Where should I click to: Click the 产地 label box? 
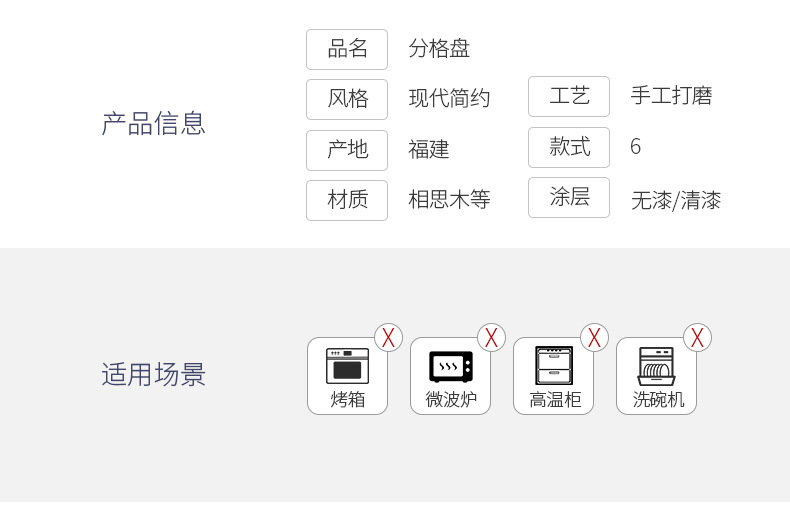coord(347,150)
